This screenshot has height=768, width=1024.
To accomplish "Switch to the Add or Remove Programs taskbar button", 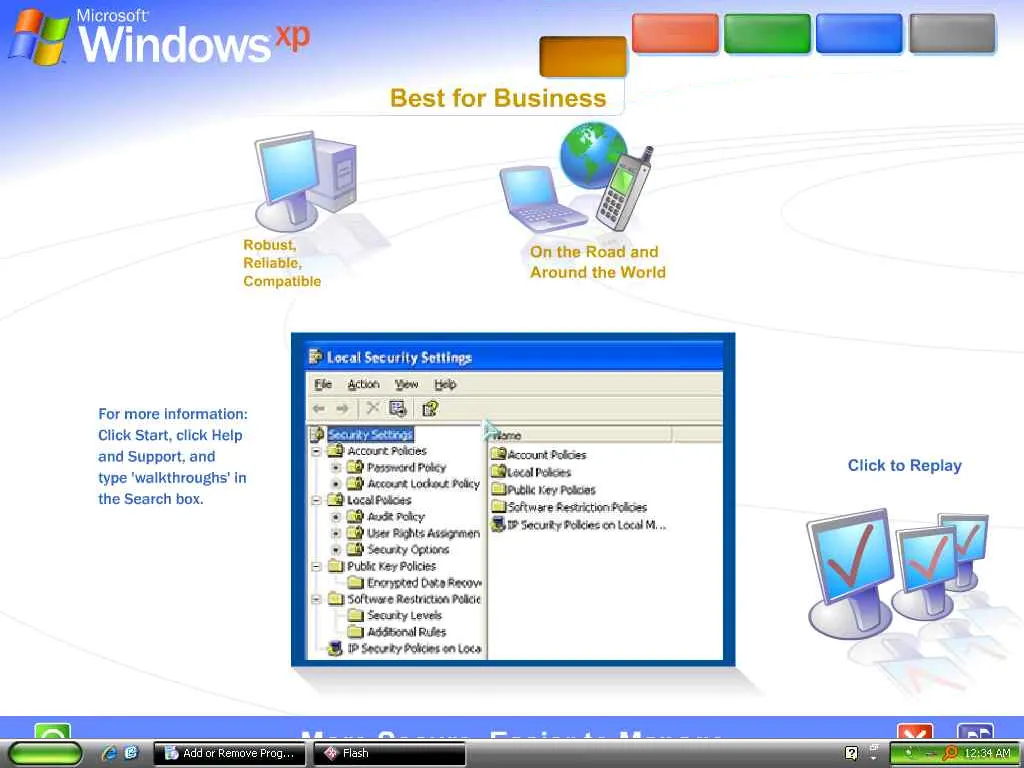I will coord(229,753).
